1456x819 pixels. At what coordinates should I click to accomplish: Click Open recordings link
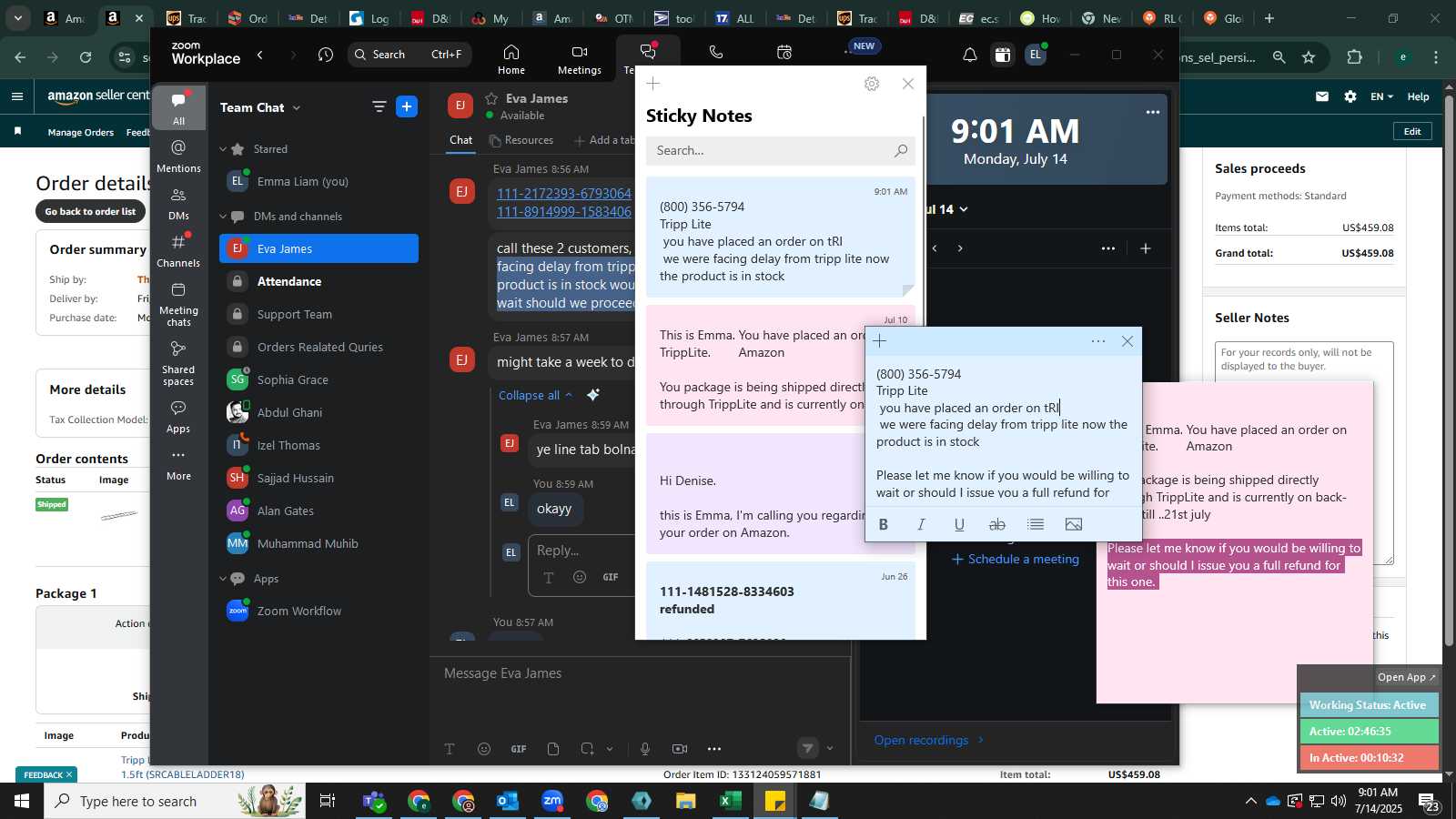pos(929,740)
